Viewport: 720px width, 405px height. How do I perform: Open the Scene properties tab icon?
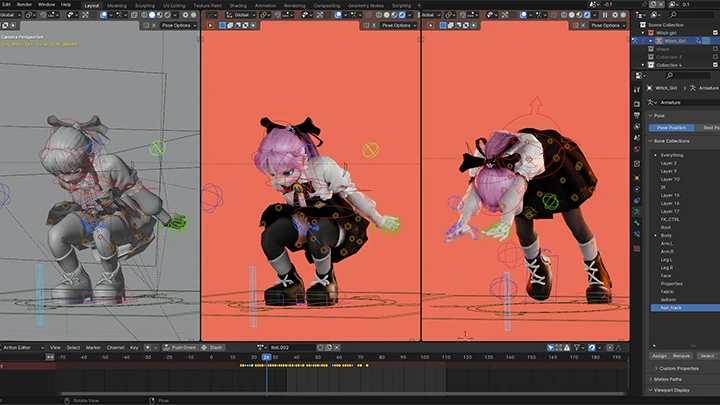point(637,137)
